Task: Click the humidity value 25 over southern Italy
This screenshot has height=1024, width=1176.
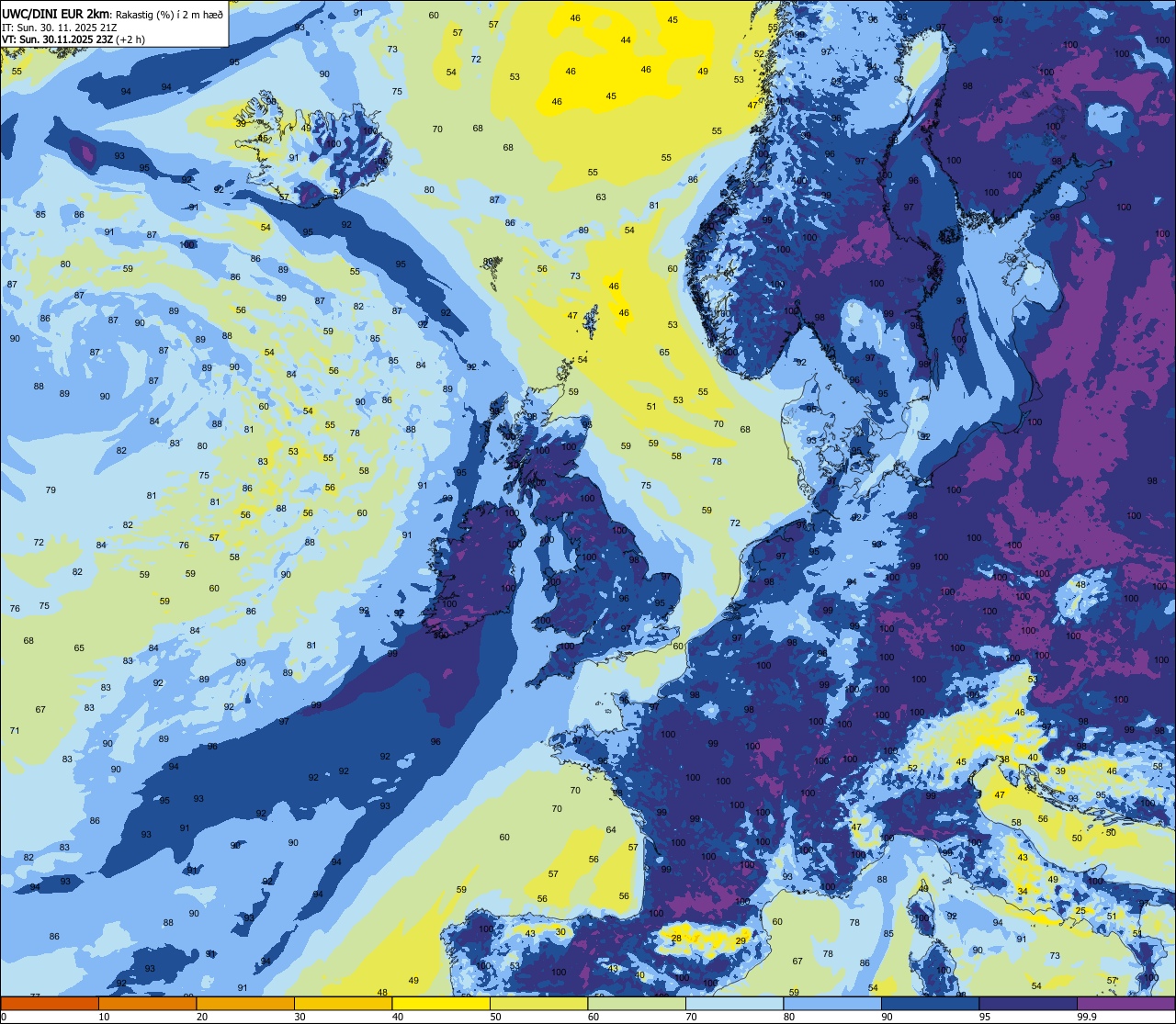Action: coord(1080,911)
